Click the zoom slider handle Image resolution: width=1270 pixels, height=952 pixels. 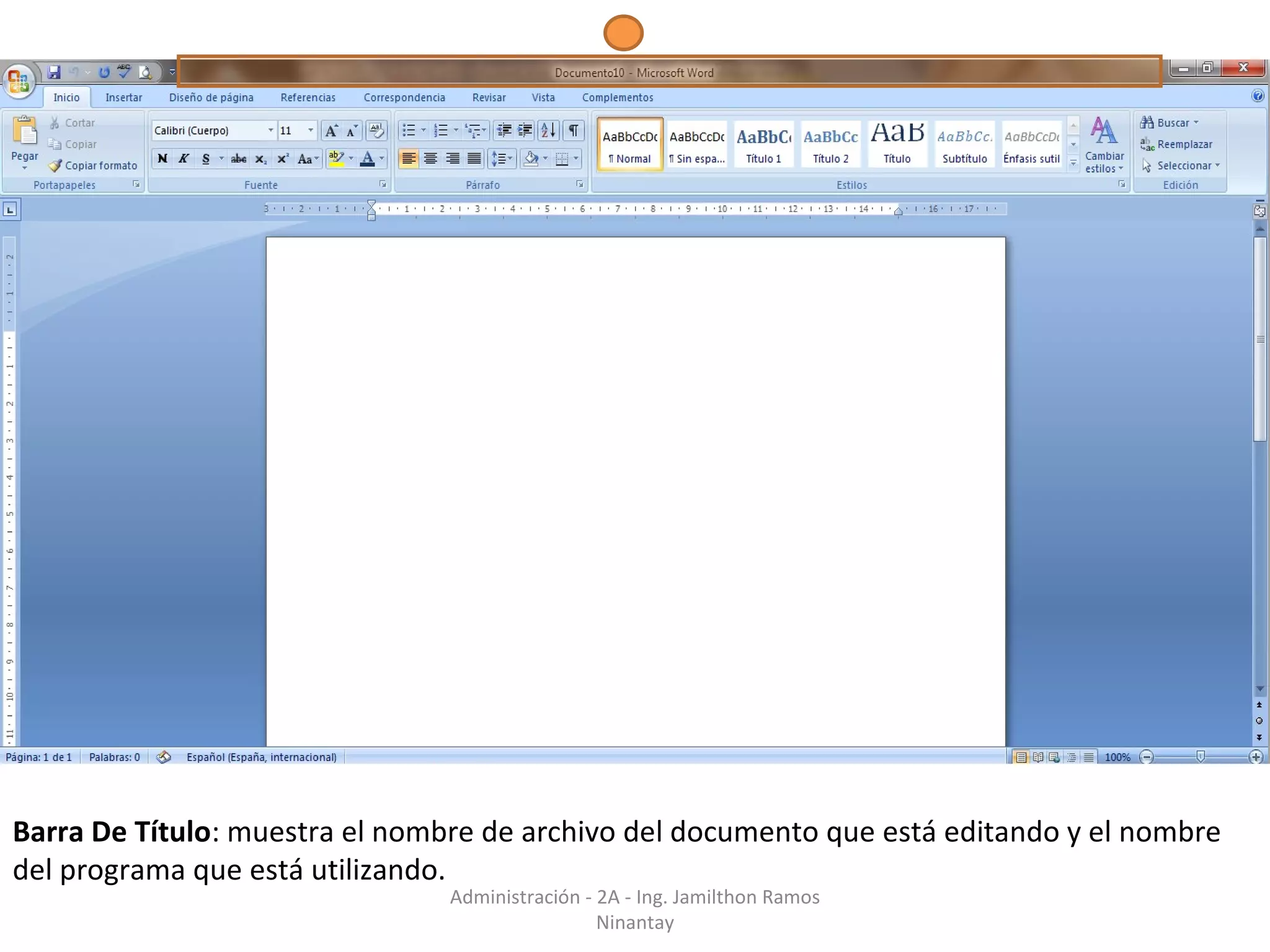(1201, 757)
